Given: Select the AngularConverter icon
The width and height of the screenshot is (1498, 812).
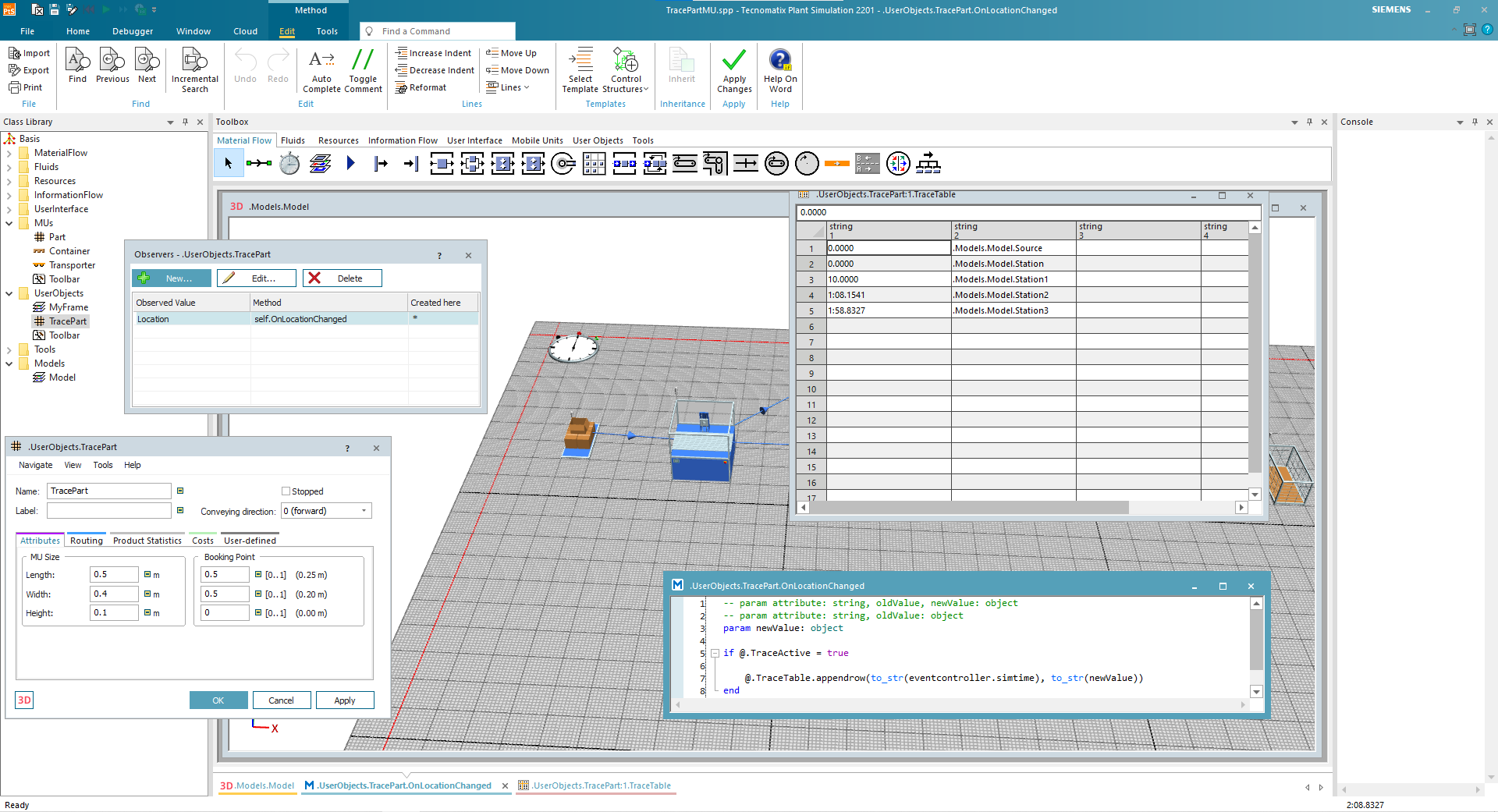Looking at the screenshot, I should (x=715, y=163).
